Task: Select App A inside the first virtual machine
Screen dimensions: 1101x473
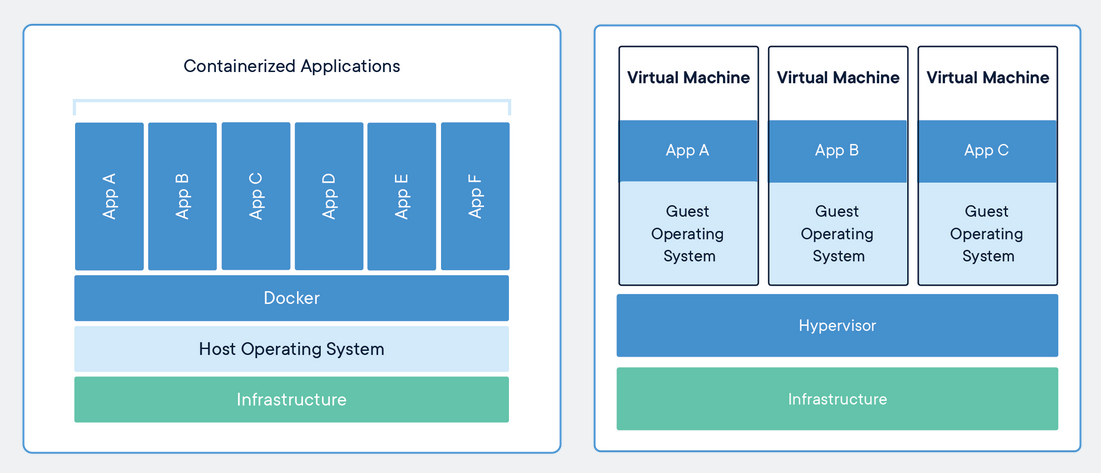Action: coord(688,151)
